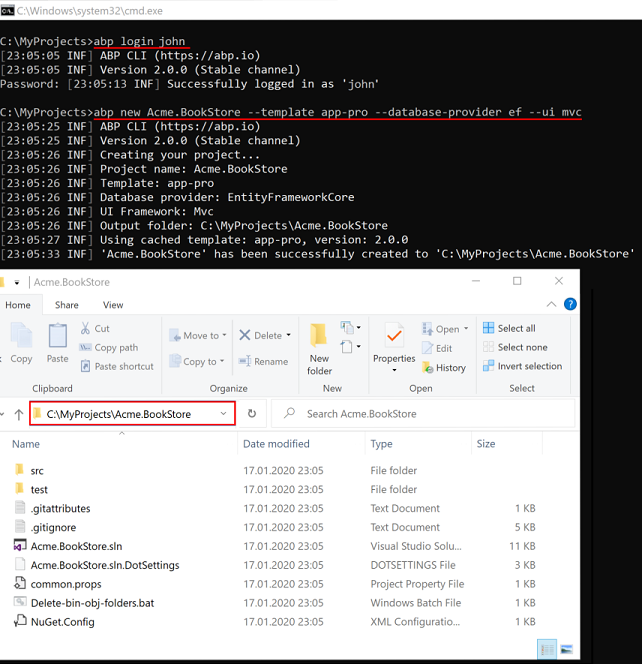
Task: Click Open in the ribbon
Action: point(441,329)
